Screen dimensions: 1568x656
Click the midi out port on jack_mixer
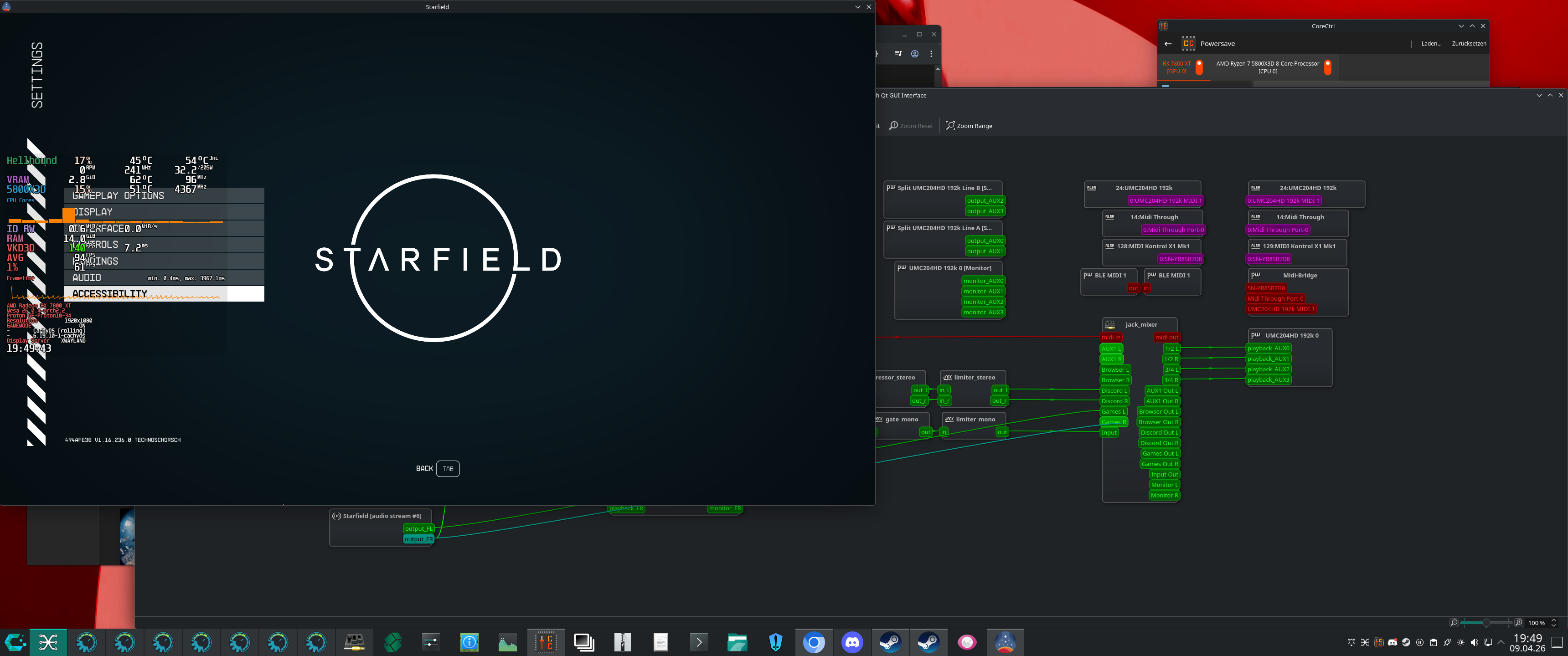click(1166, 337)
